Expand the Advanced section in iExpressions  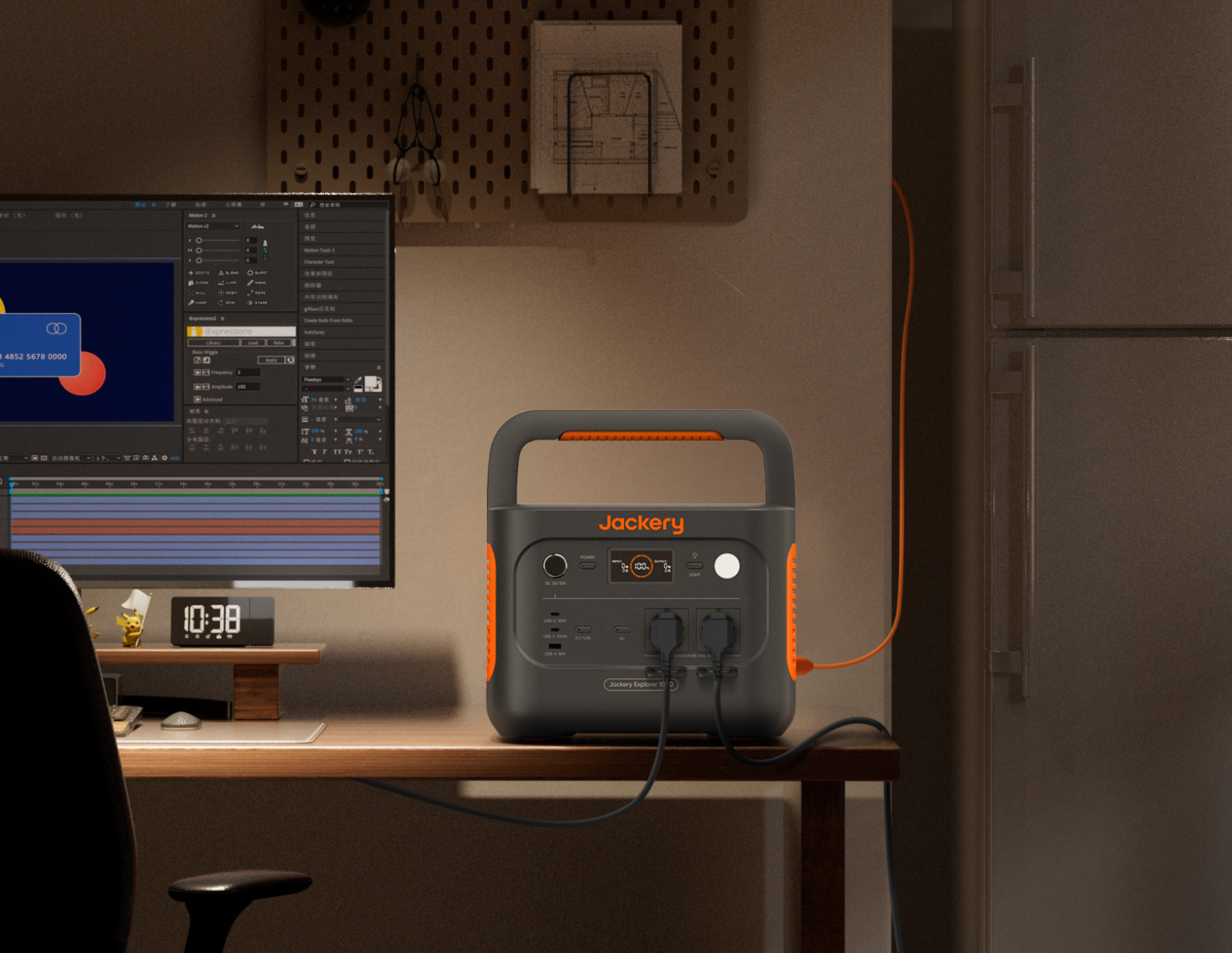197,399
